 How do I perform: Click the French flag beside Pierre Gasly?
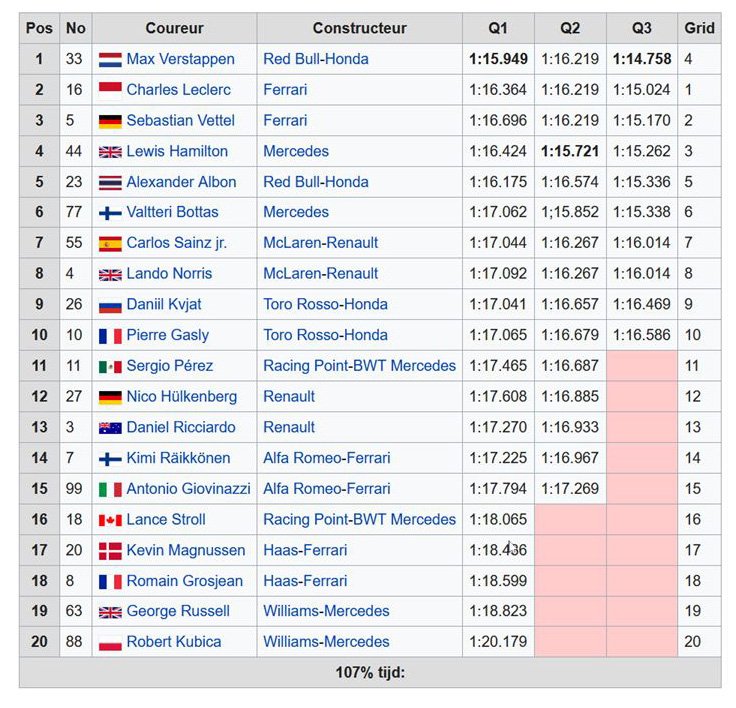coord(110,336)
